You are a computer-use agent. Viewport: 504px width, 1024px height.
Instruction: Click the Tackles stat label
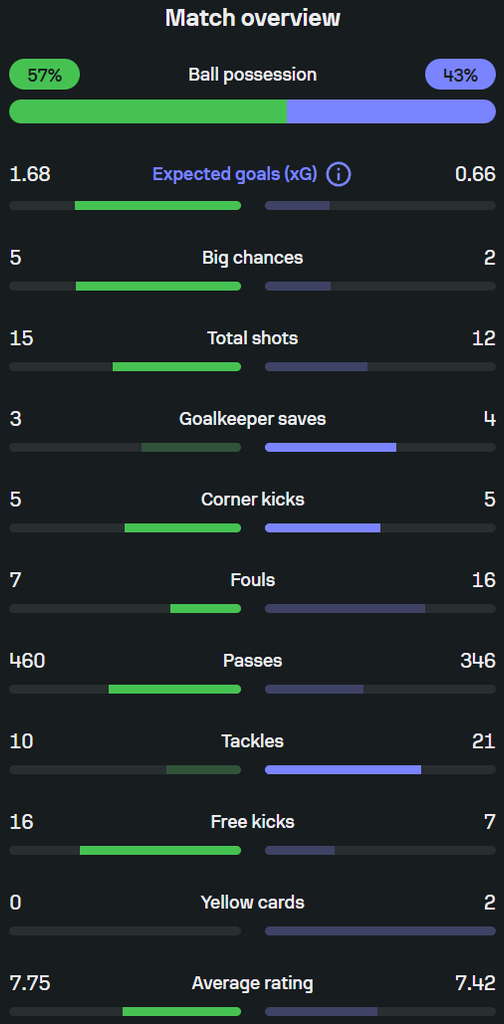point(253,741)
